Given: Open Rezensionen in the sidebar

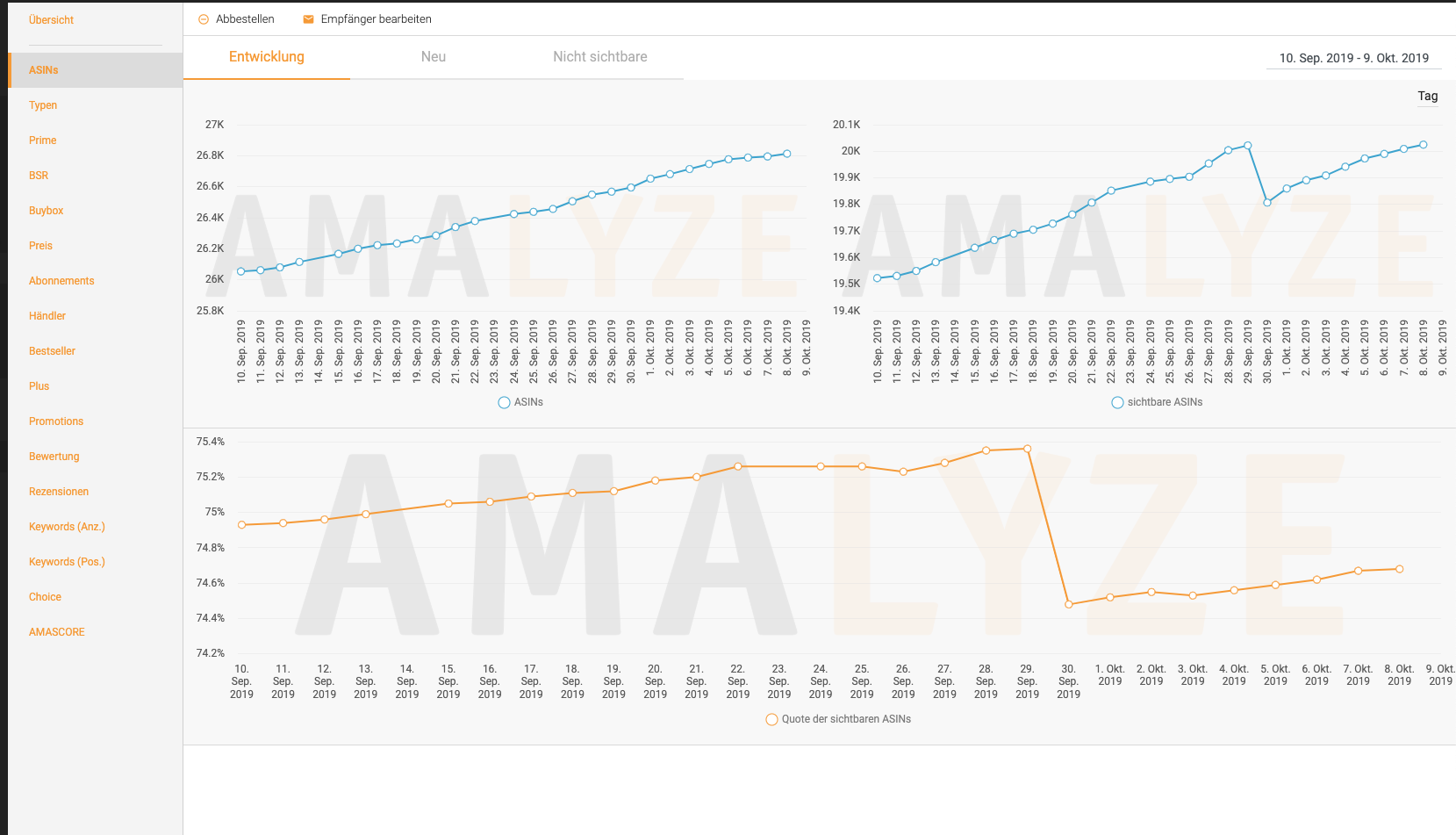Looking at the screenshot, I should [59, 492].
